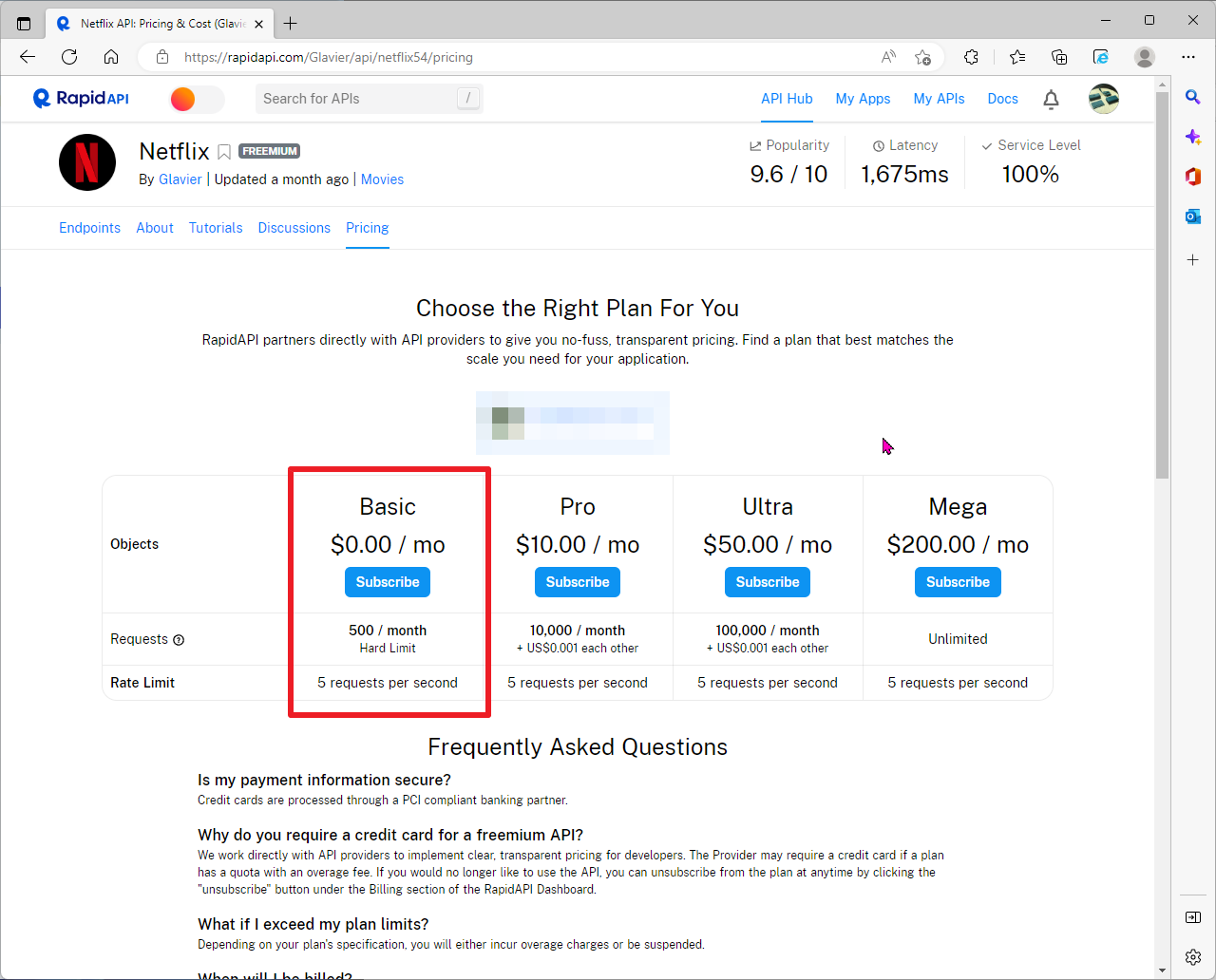Screen dimensions: 1216x980
Task: Click the Latency 1,675ms stat
Action: point(904,162)
